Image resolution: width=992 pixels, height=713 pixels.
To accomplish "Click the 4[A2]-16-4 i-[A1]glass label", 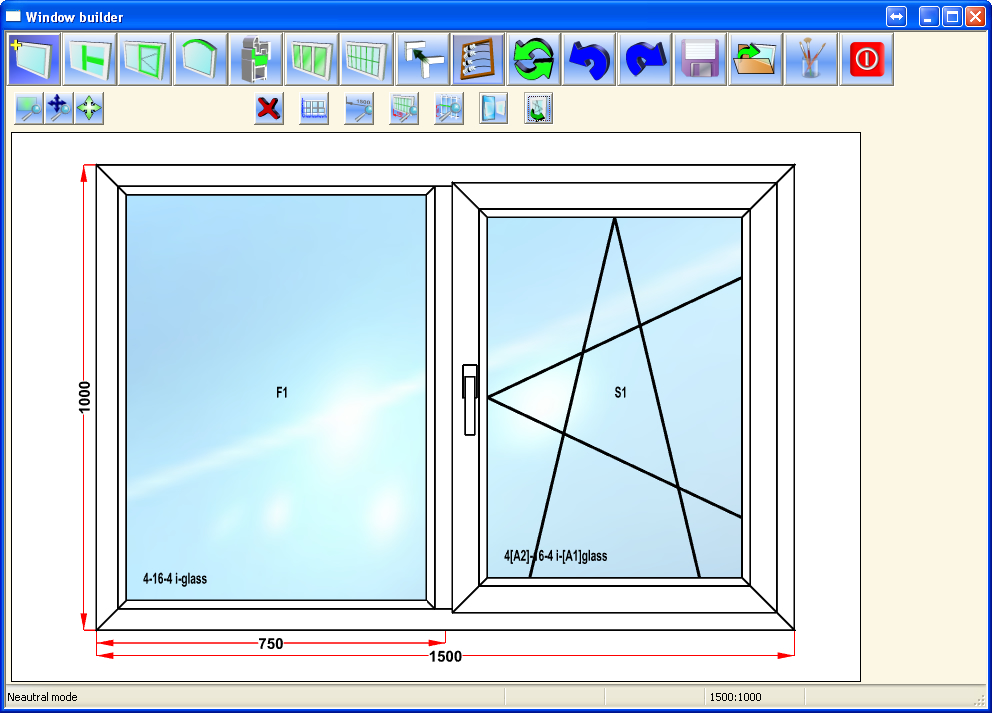I will 555,556.
